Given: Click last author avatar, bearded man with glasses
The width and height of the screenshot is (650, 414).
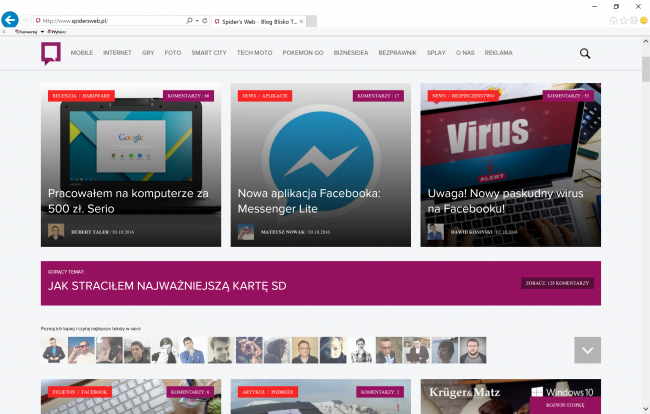Looking at the screenshot, I should [473, 350].
